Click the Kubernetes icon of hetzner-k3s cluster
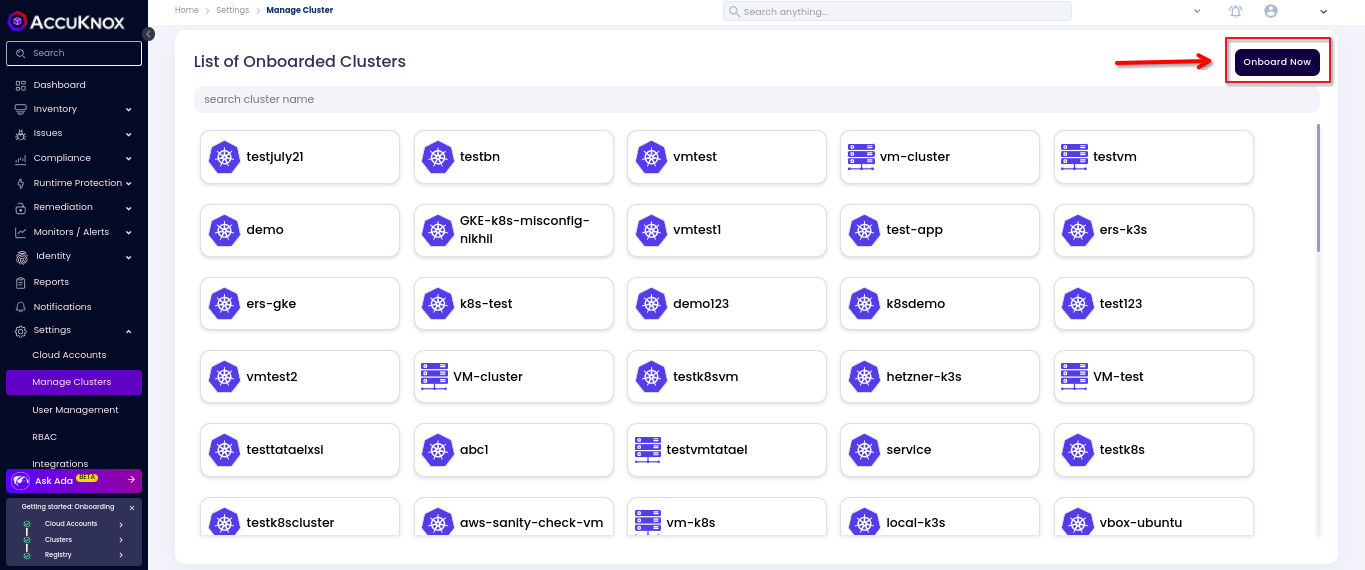Image resolution: width=1365 pixels, height=570 pixels. coord(865,377)
